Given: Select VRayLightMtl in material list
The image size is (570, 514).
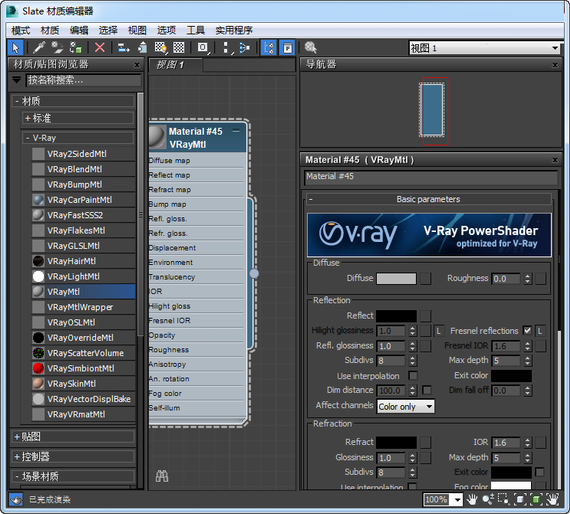Looking at the screenshot, I should [x=83, y=276].
